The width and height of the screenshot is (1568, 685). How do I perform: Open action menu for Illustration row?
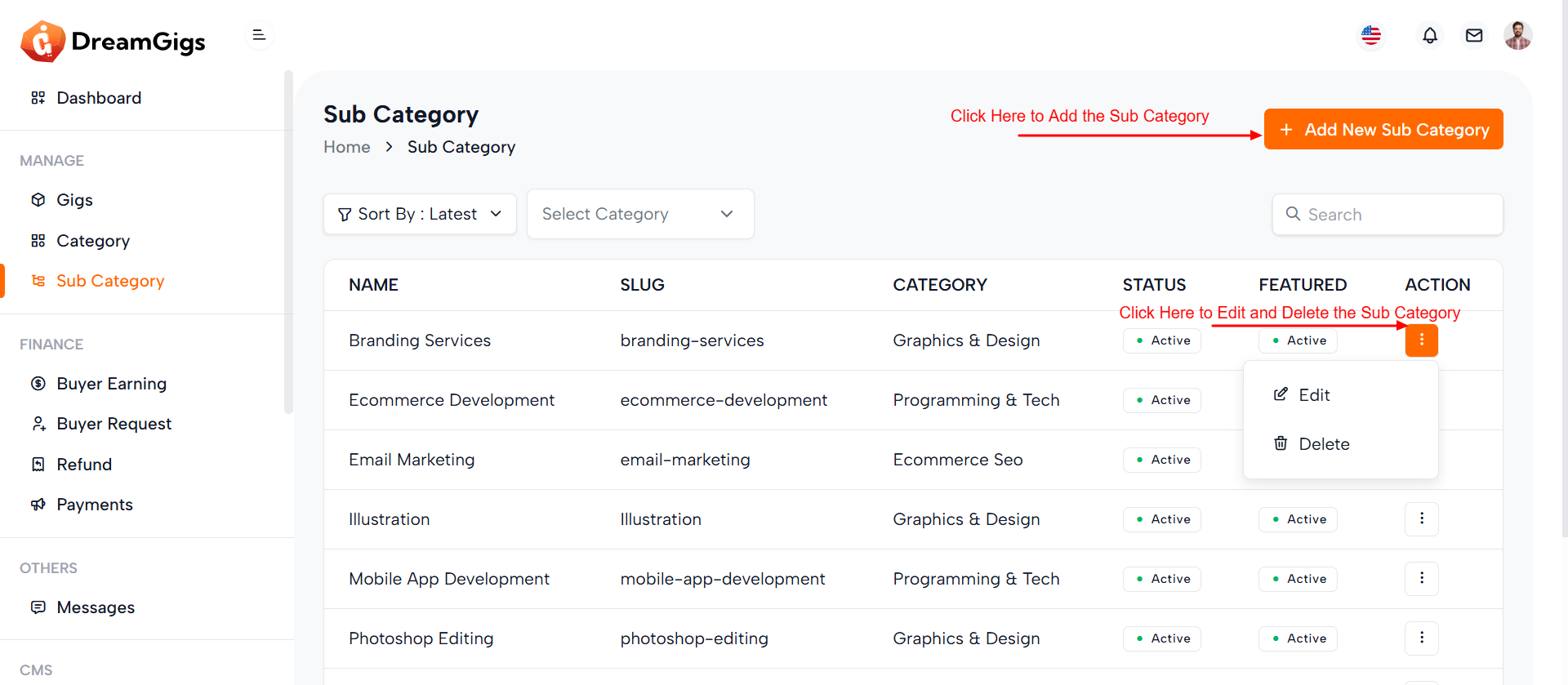pyautogui.click(x=1421, y=519)
